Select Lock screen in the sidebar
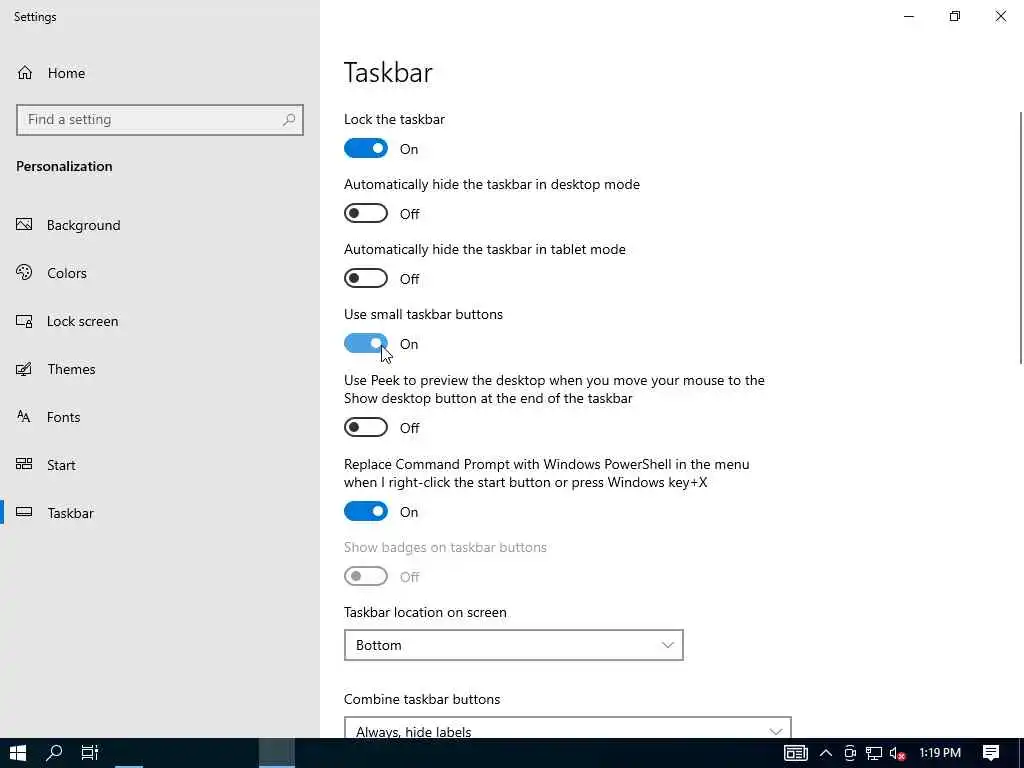 159,321
